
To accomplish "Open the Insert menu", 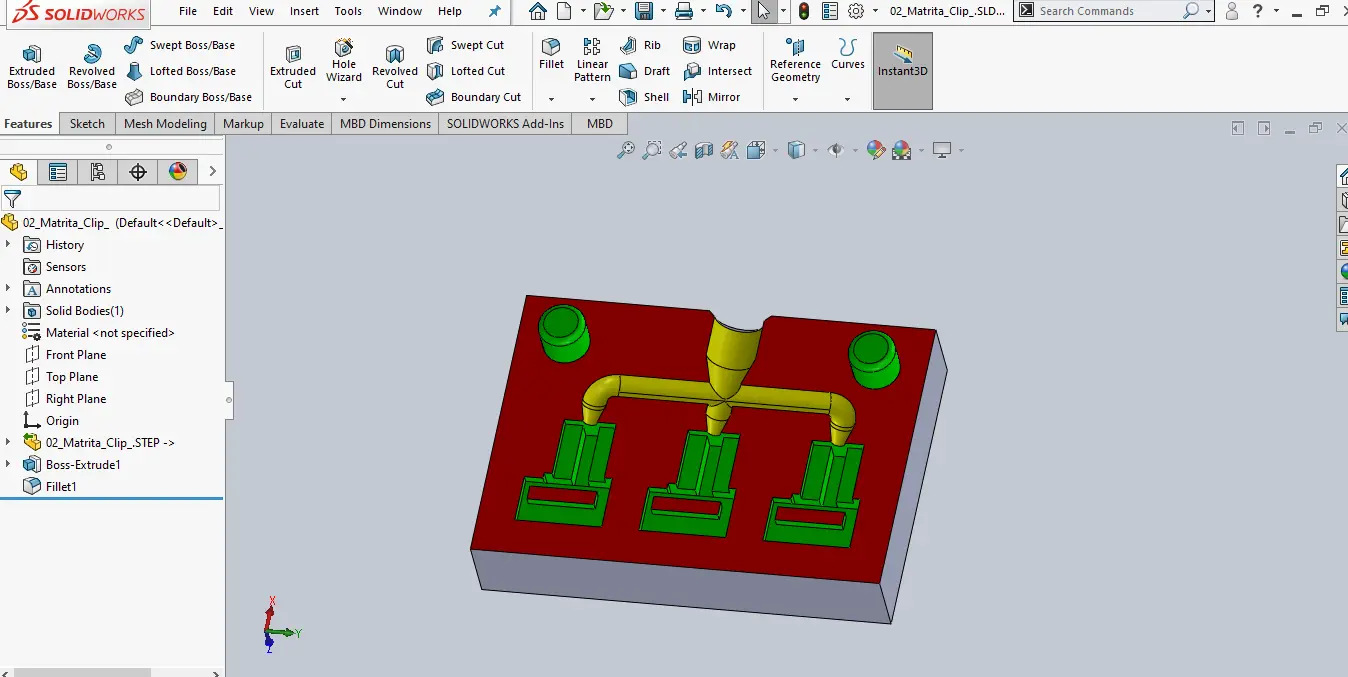I will tap(304, 11).
